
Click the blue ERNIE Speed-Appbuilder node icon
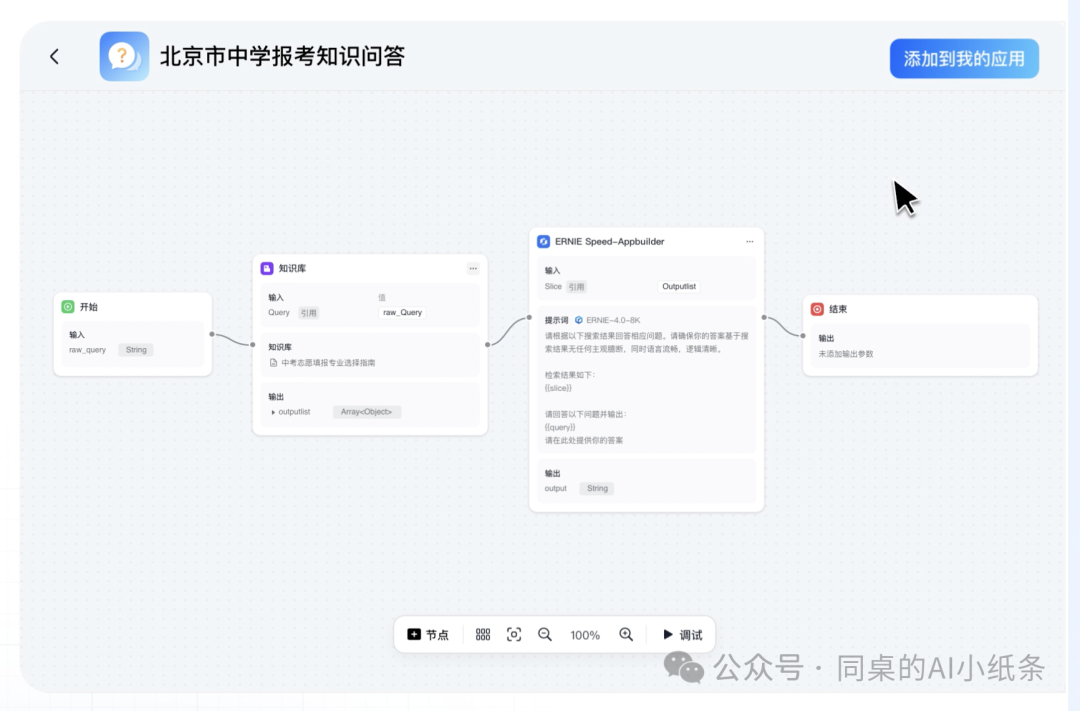point(541,241)
